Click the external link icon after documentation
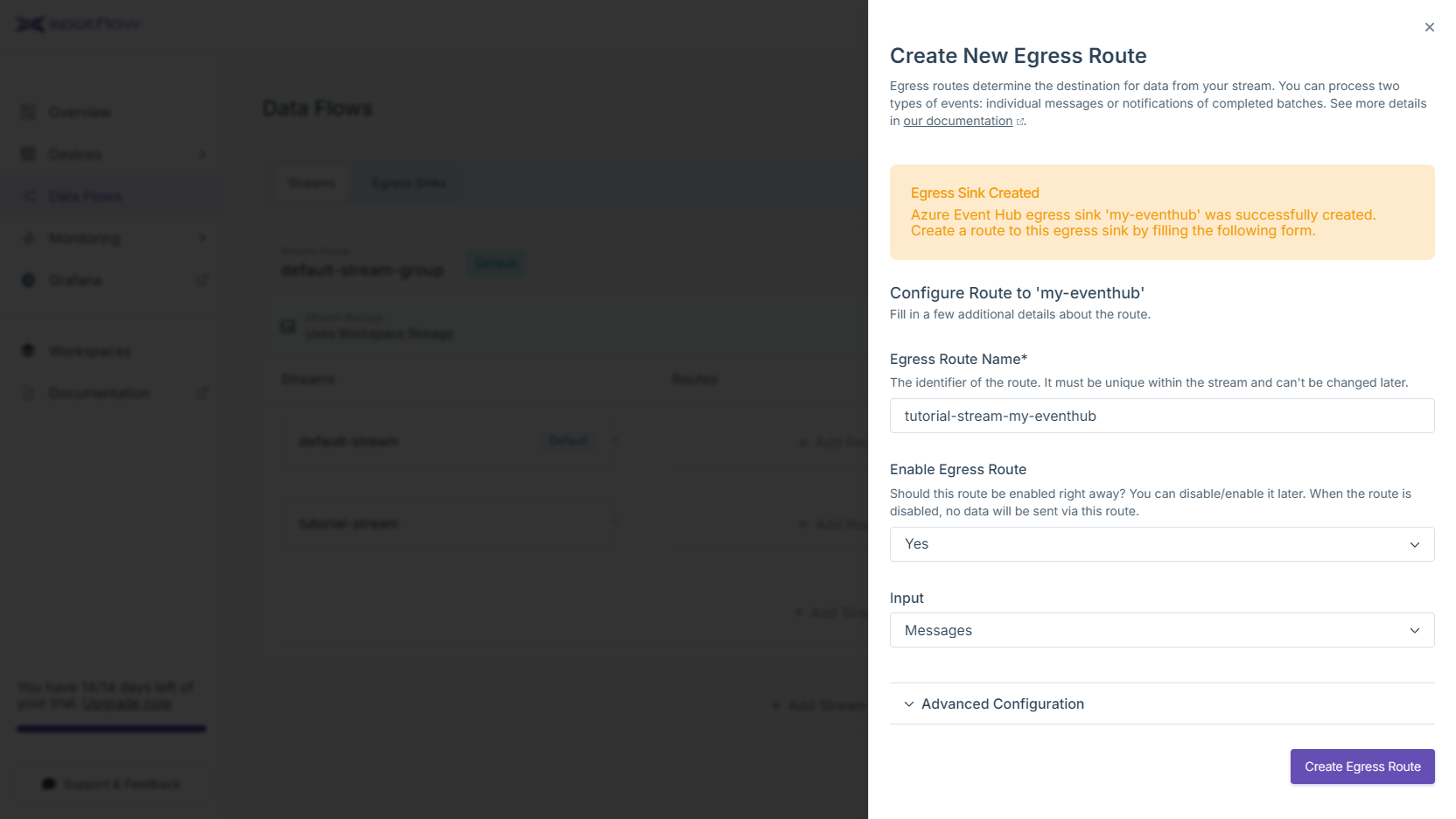Image resolution: width=1456 pixels, height=819 pixels. point(1020,122)
